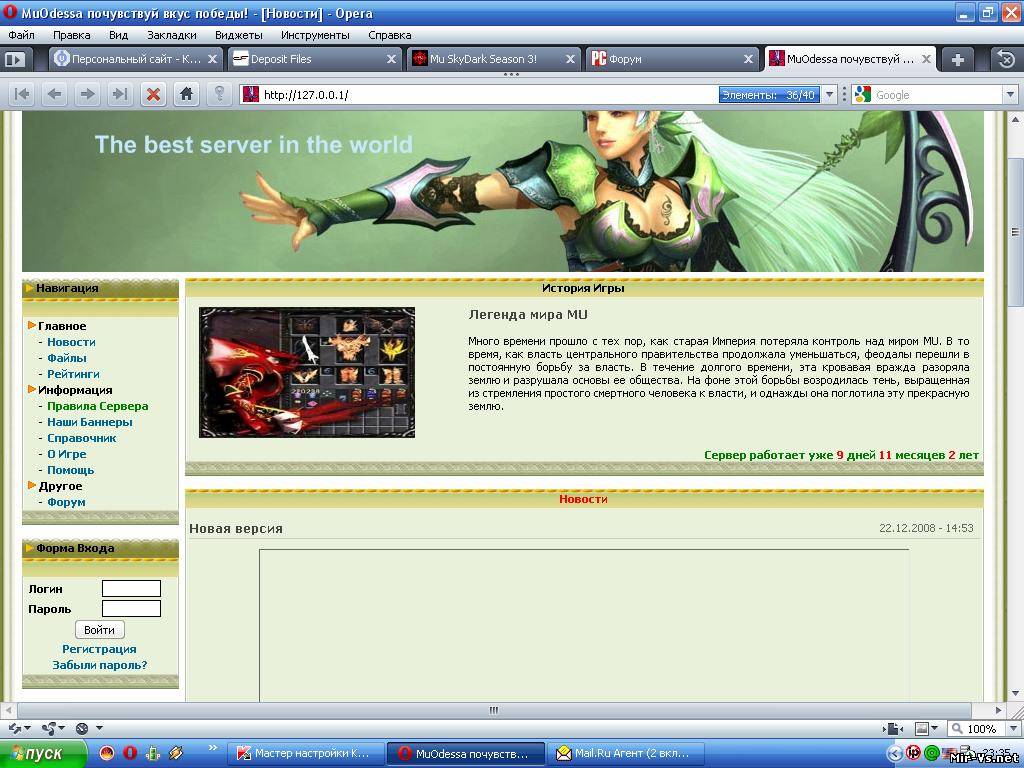Open the Файл menu
The image size is (1024, 768).
(x=22, y=35)
